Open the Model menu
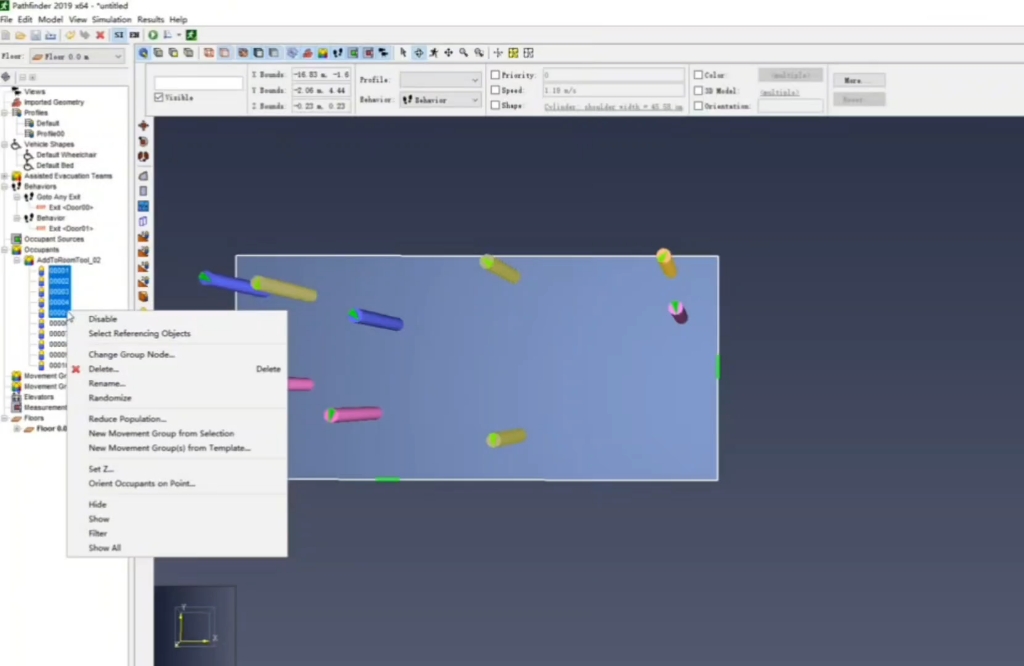1024x666 pixels. (50, 20)
